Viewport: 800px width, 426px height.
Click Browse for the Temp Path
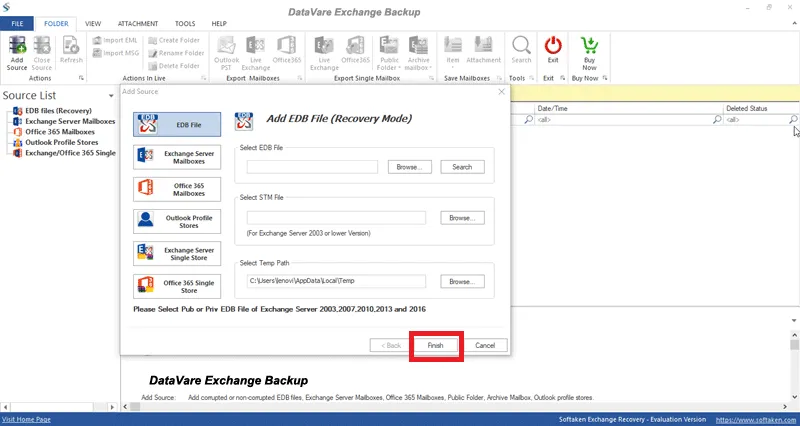[462, 281]
